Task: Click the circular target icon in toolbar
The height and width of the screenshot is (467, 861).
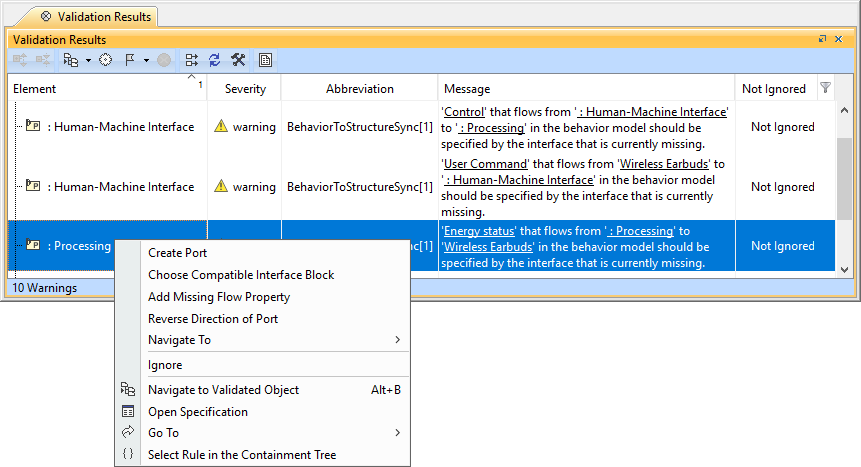Action: click(x=106, y=60)
